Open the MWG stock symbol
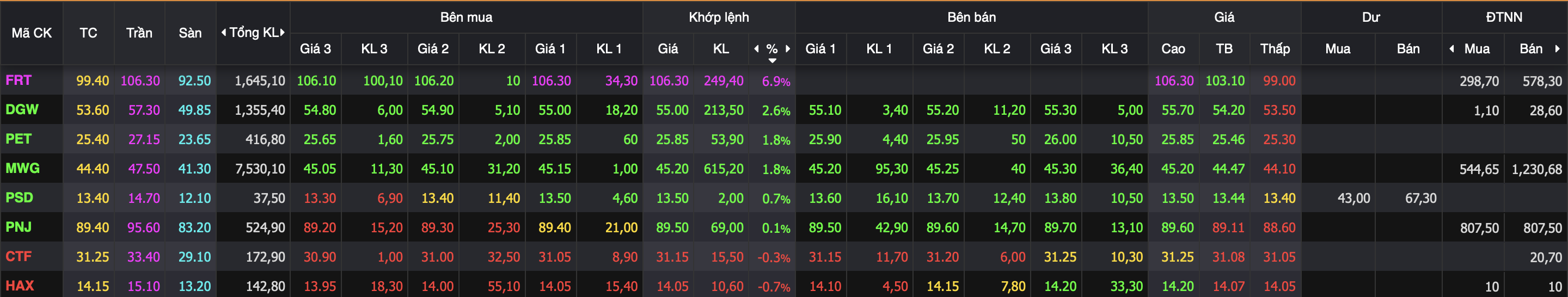The image size is (1568, 297). tap(22, 168)
